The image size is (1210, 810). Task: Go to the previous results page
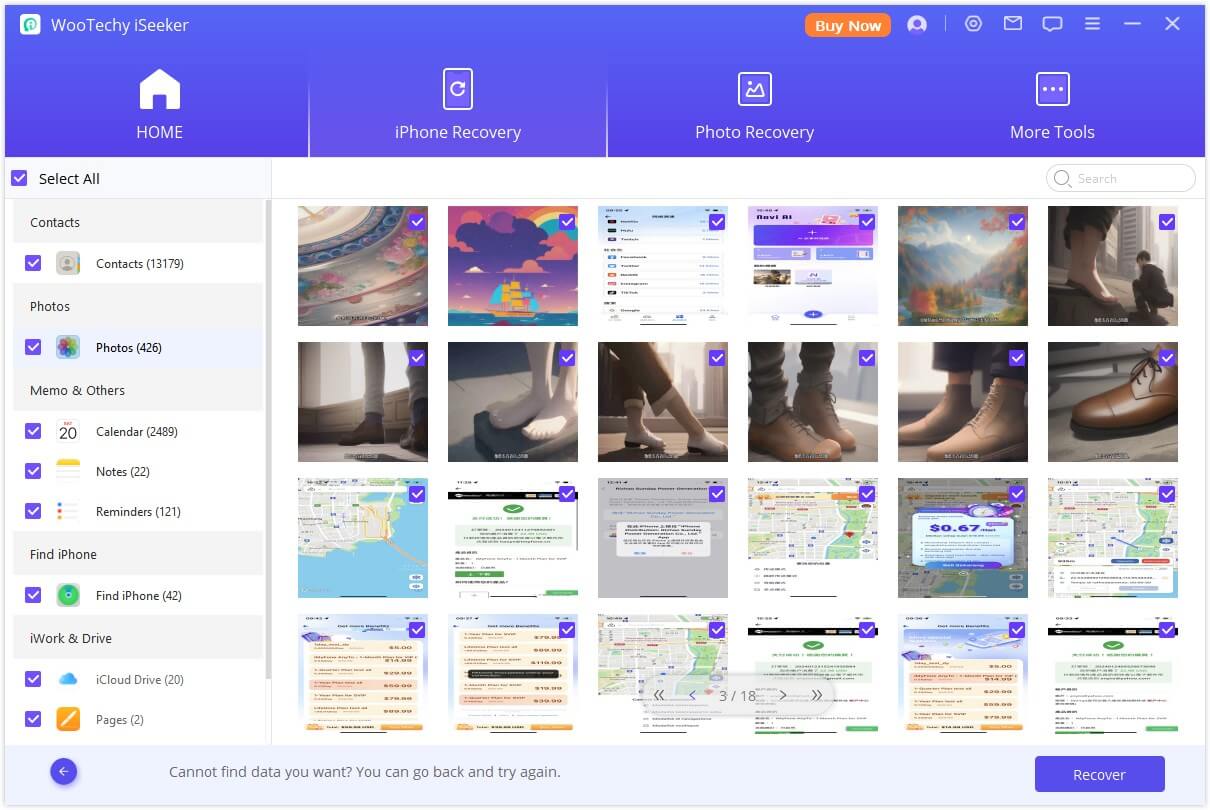point(692,694)
